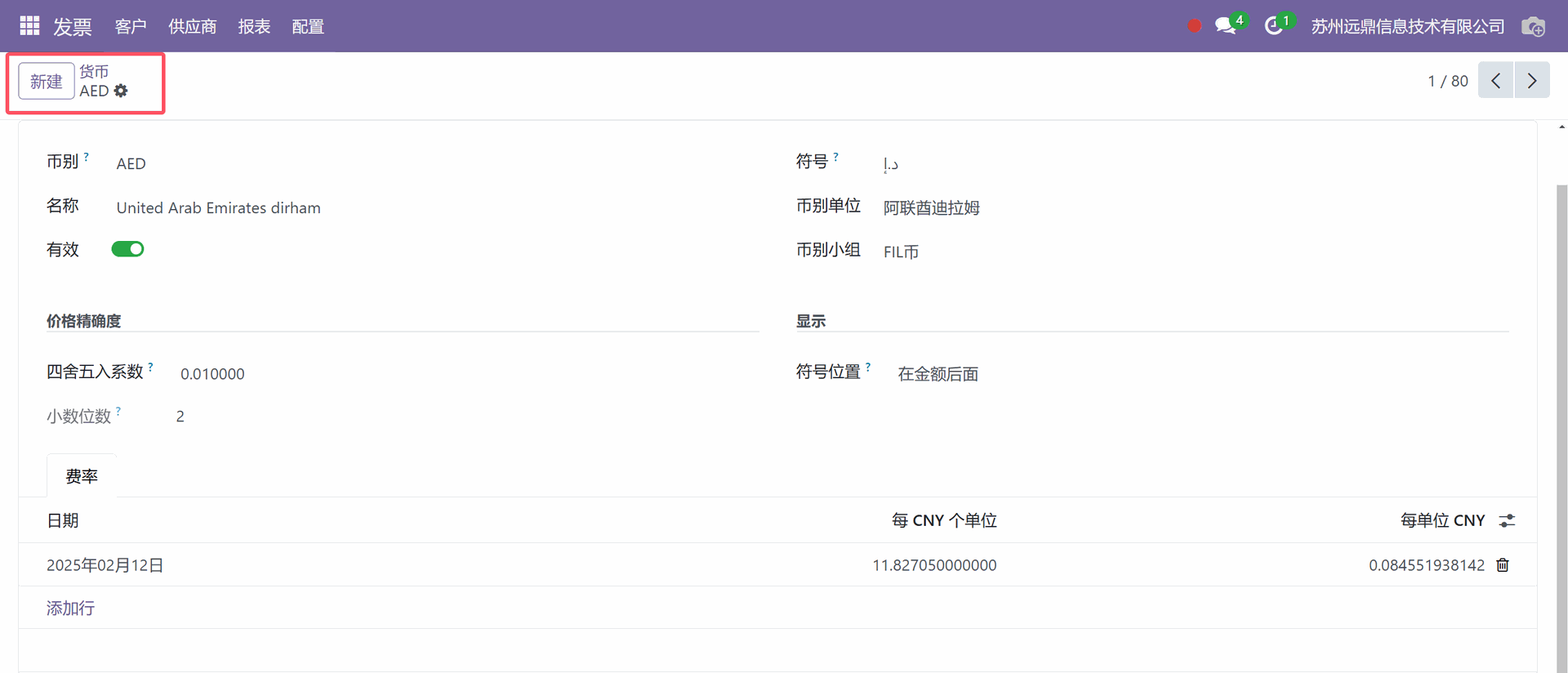Open the 苏州远鼎信息技术有限公司 company switcher
The image size is (1568, 673).
[1408, 26]
